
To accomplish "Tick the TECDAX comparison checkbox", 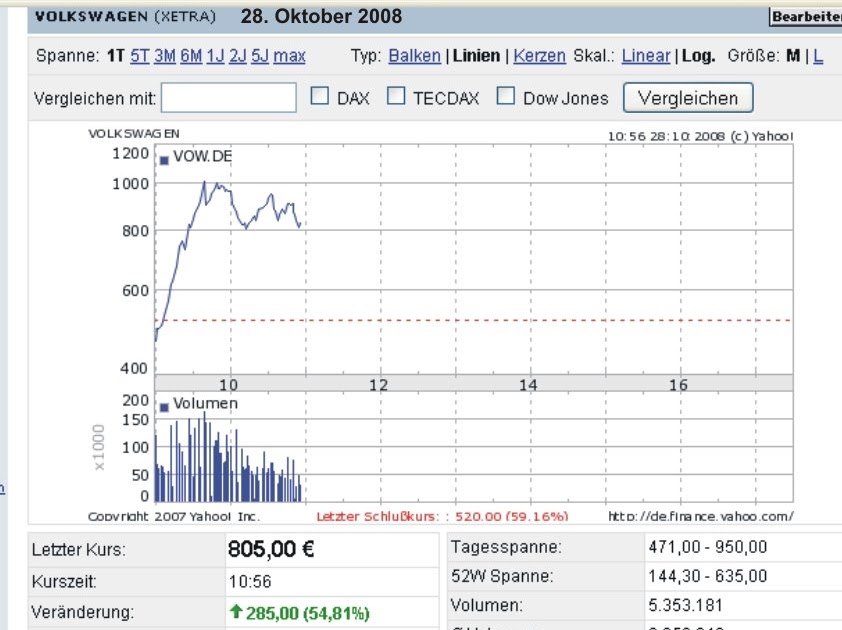I will point(396,96).
